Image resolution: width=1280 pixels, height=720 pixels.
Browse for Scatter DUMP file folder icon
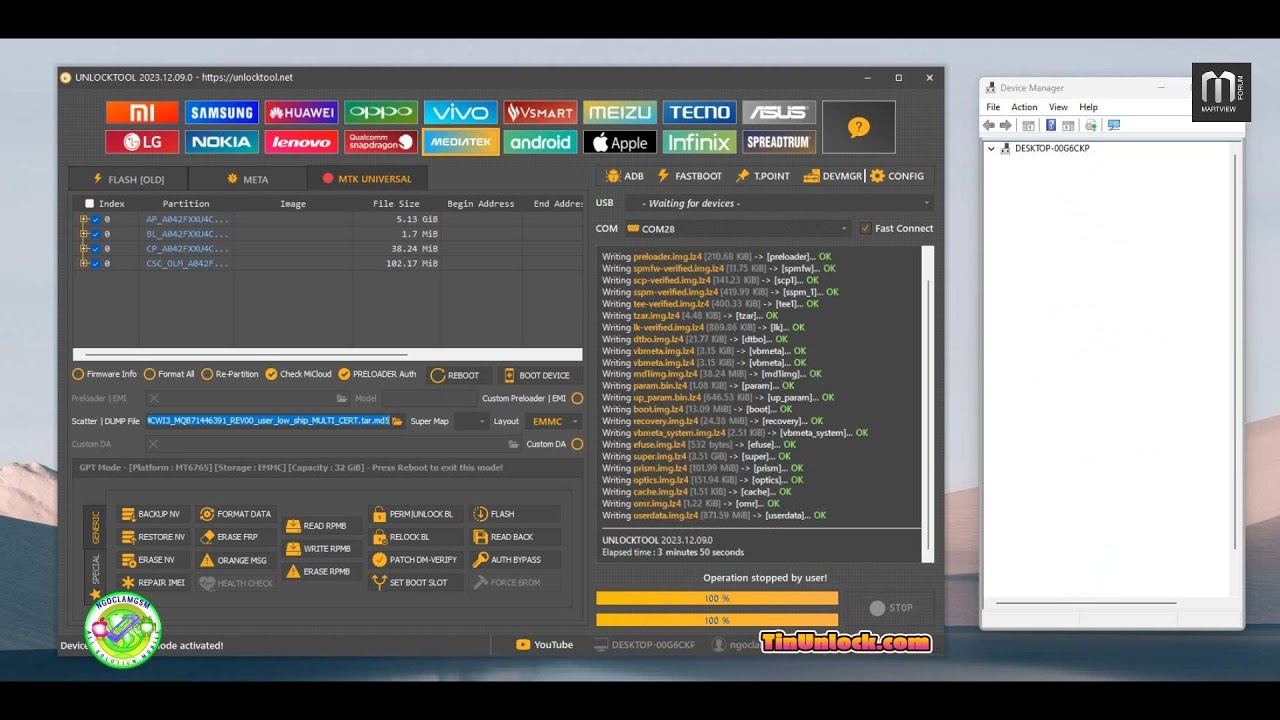tap(398, 421)
